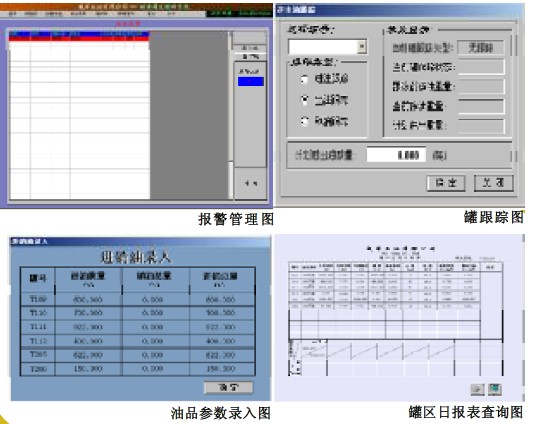Open the second menu in alarm management menu bar
Screen dimensions: 540x424
point(31,14)
